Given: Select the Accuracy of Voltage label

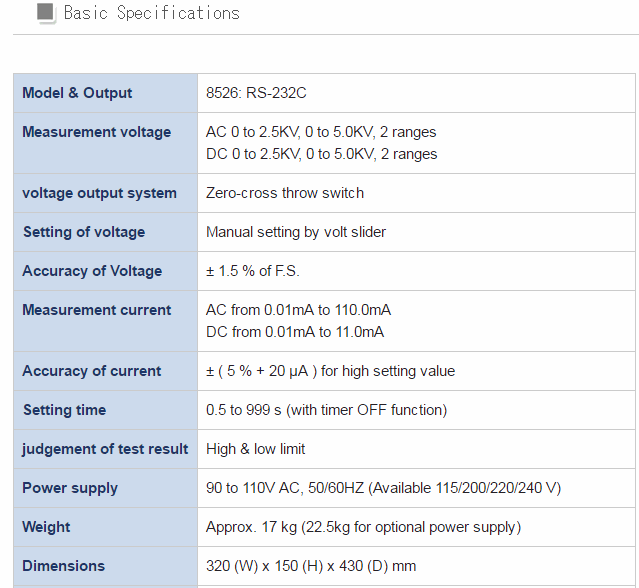Looking at the screenshot, I should pos(92,271).
